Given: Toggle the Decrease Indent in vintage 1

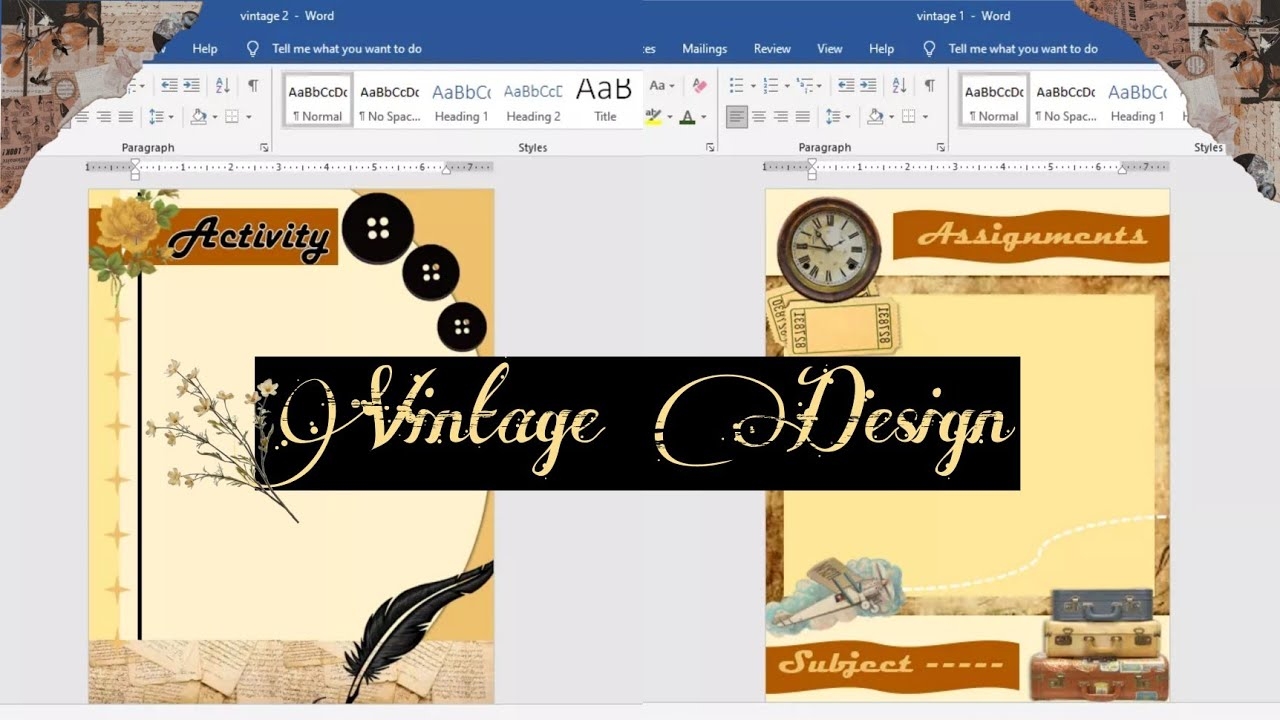Looking at the screenshot, I should (845, 85).
